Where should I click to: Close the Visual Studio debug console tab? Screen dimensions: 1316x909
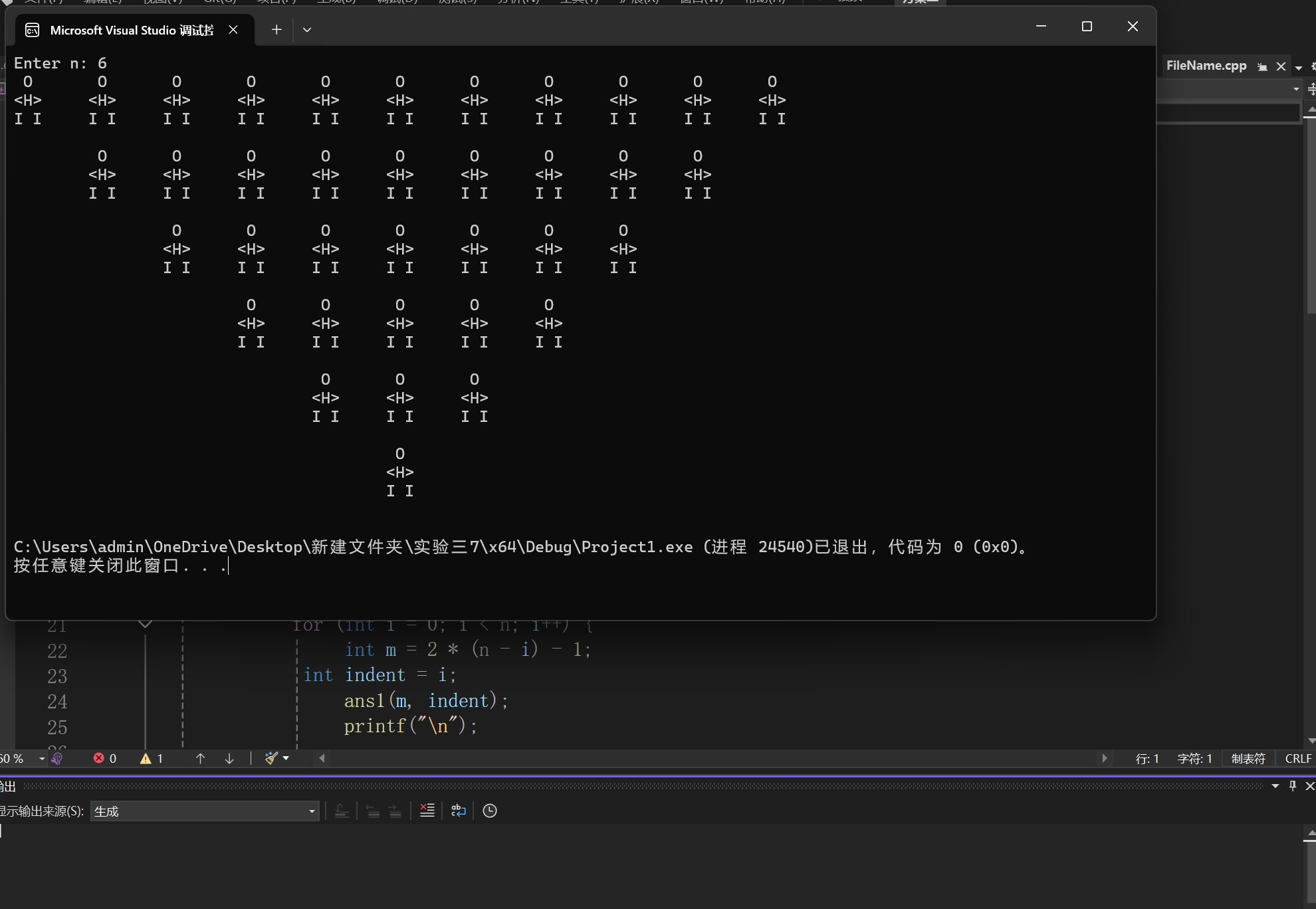coord(233,29)
